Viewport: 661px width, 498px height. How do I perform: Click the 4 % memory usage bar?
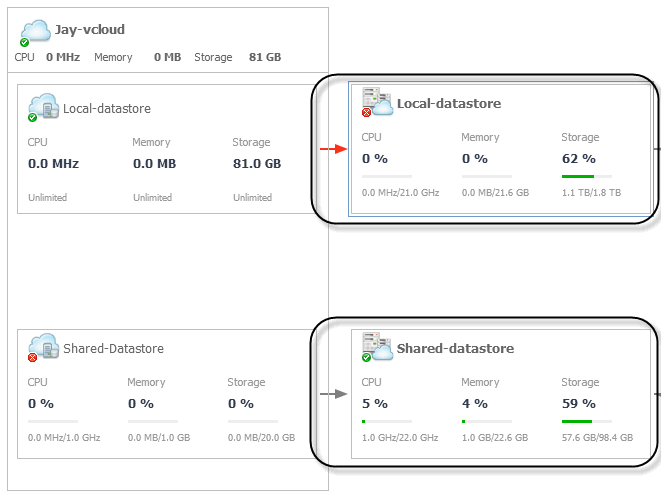tap(486, 421)
